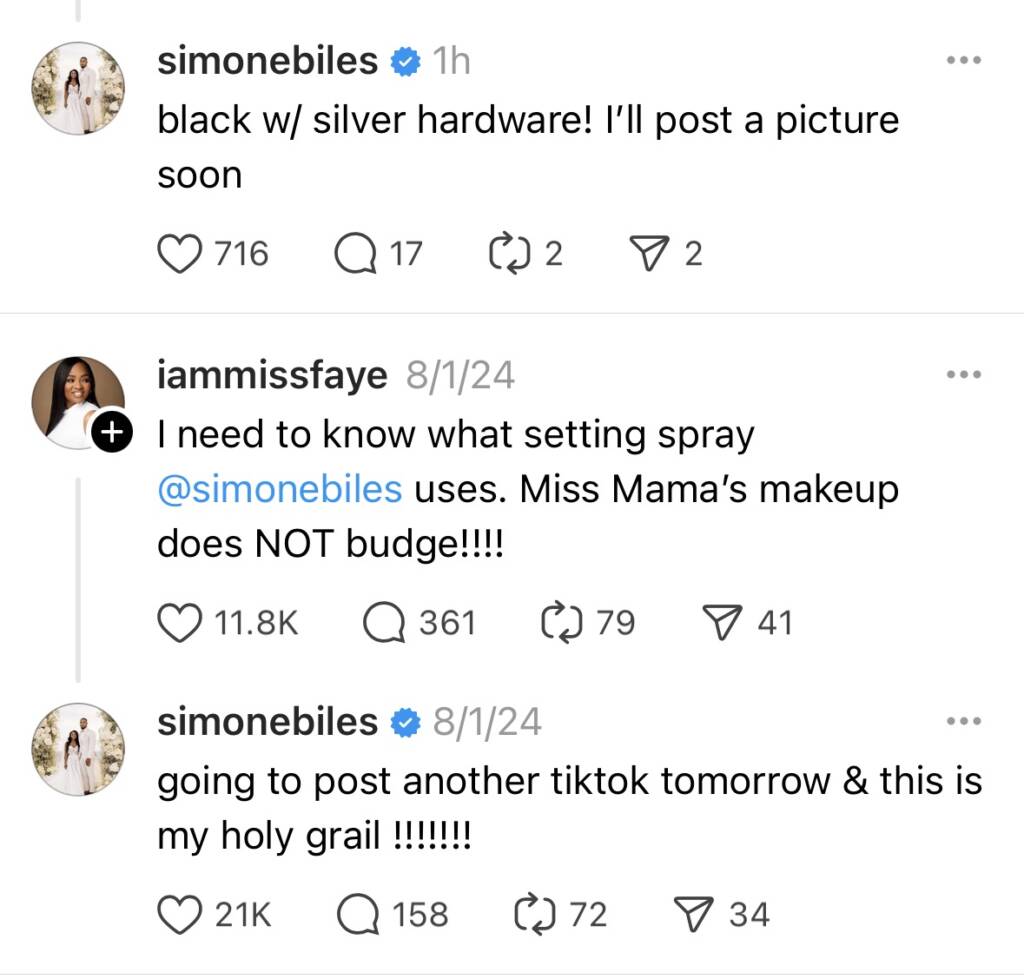Image resolution: width=1024 pixels, height=979 pixels.
Task: Open simonebiles avatar on the 1h reply
Action: click(x=79, y=87)
